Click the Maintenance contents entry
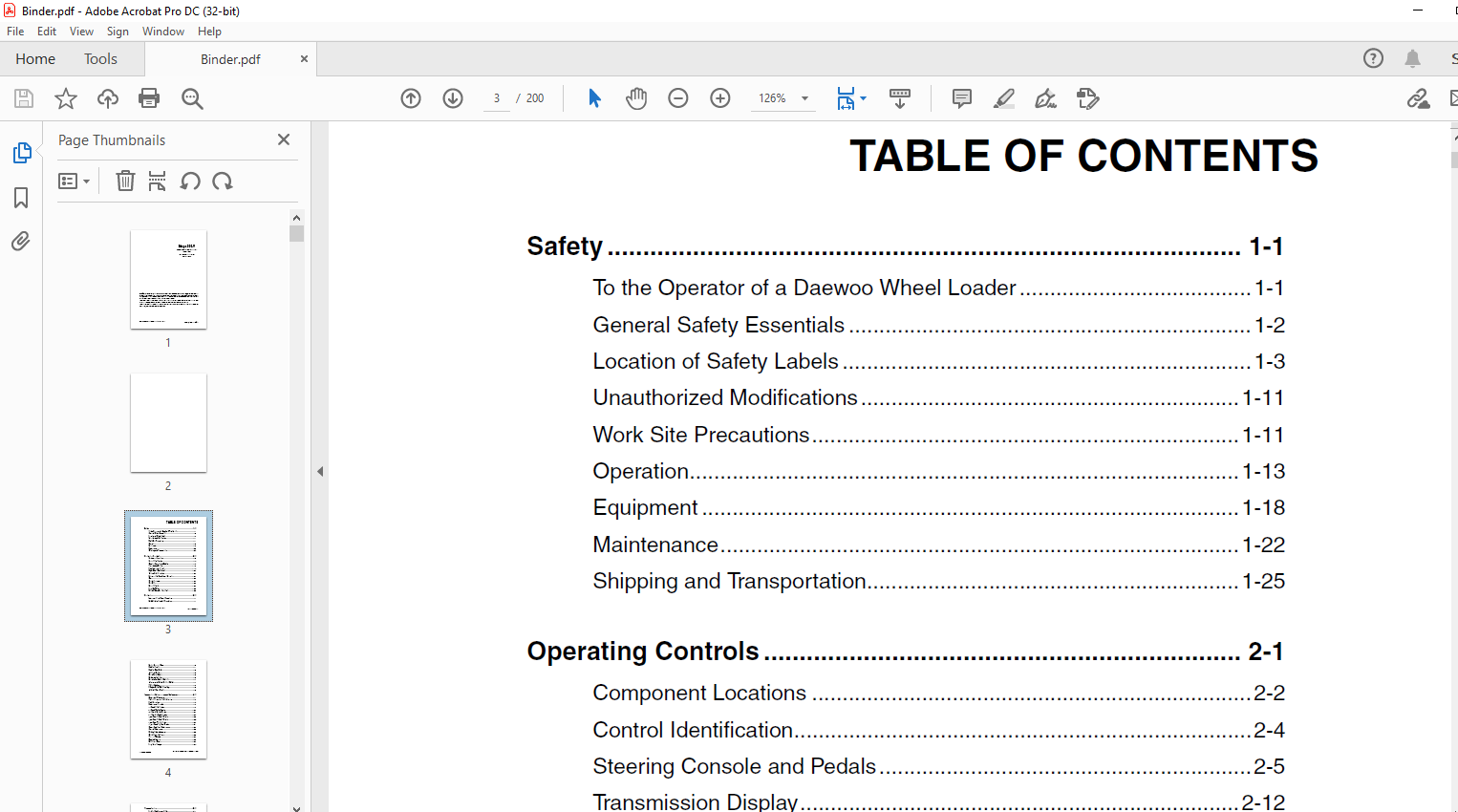Image resolution: width=1458 pixels, height=812 pixels. tap(939, 545)
